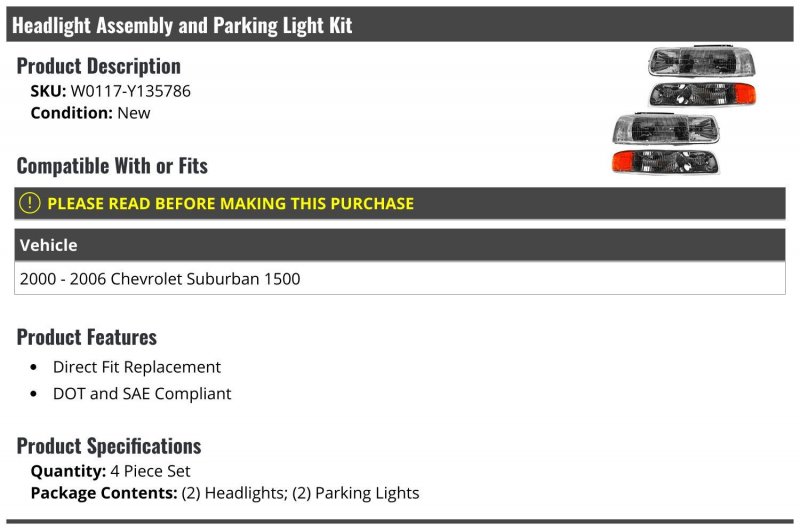Click the SKU label
This screenshot has width=800, height=530.
point(48,91)
